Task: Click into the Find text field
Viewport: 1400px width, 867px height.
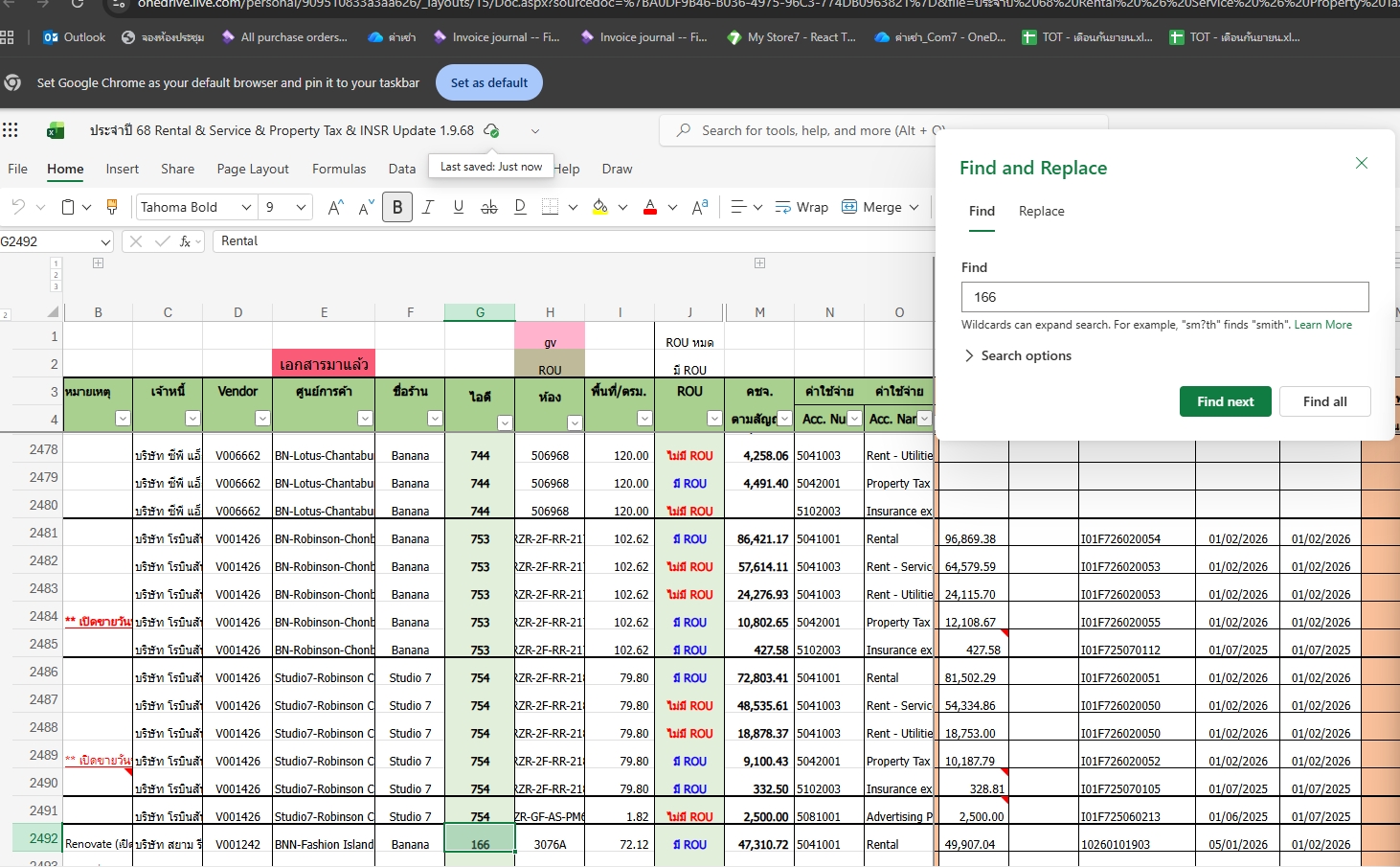Action: pos(1164,297)
